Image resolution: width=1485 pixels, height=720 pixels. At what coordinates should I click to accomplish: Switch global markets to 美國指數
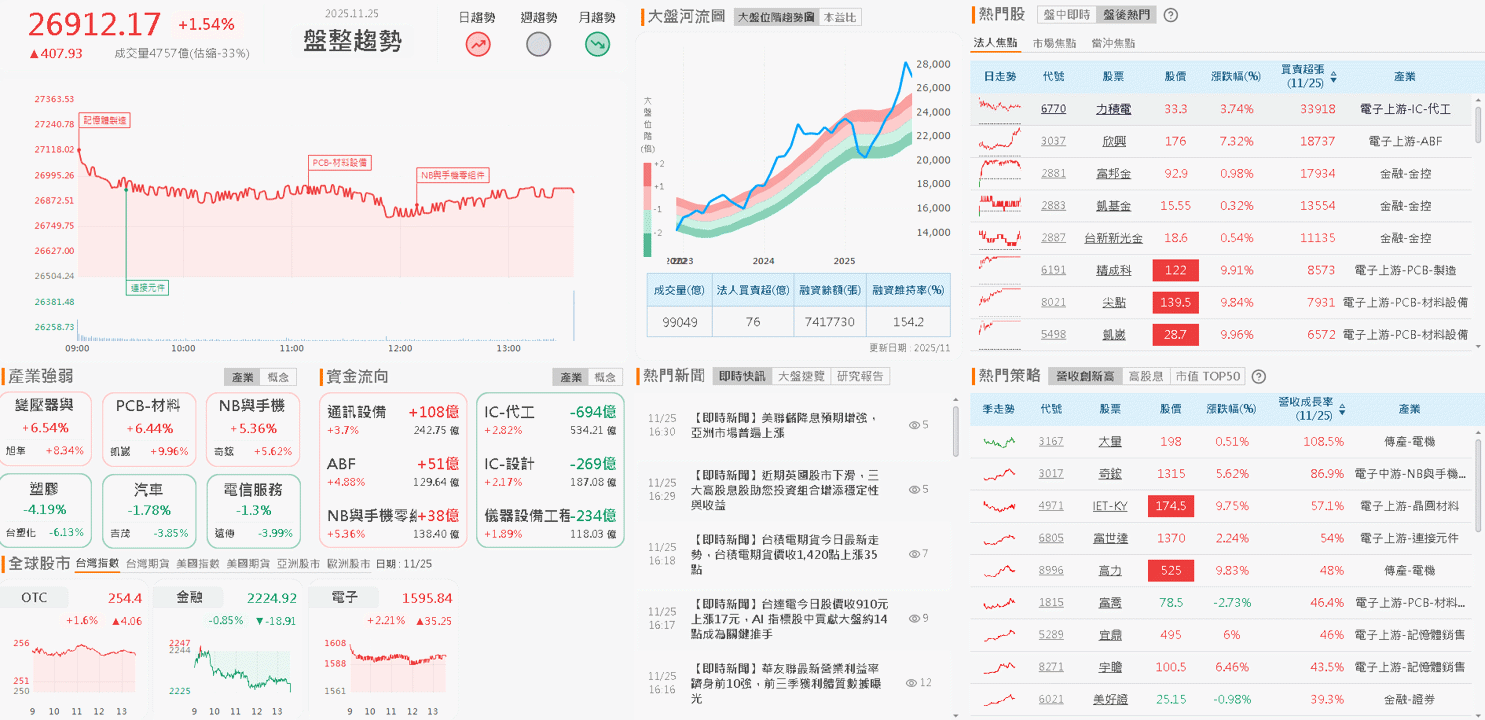[x=198, y=564]
